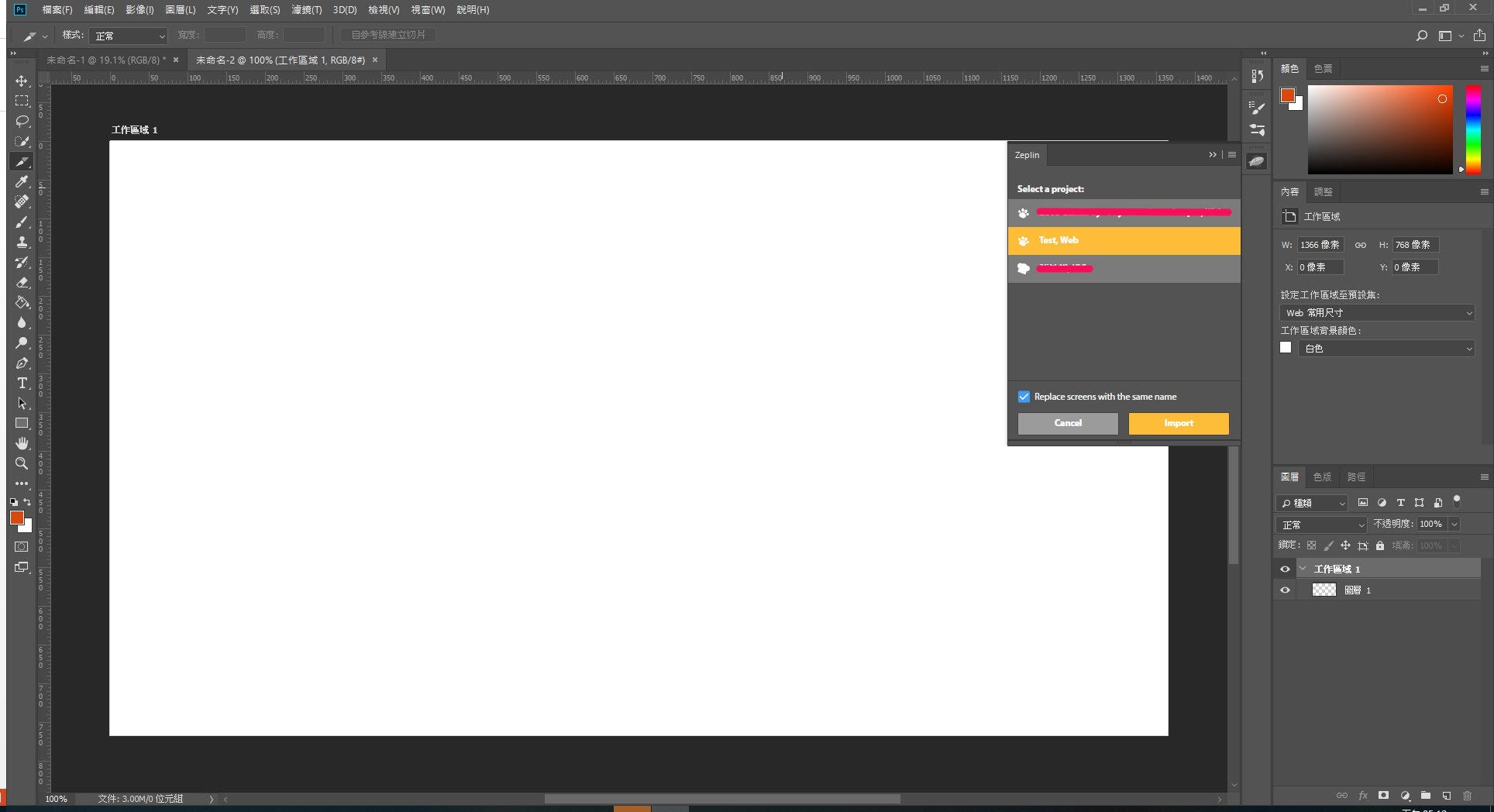Viewport: 1494px width, 812px height.
Task: Select the Hand tool
Action: pyautogui.click(x=22, y=444)
